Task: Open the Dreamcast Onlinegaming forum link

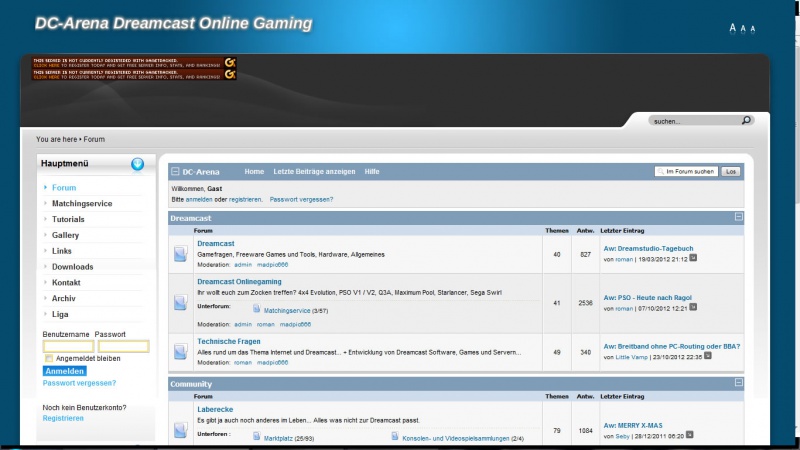Action: pos(238,282)
